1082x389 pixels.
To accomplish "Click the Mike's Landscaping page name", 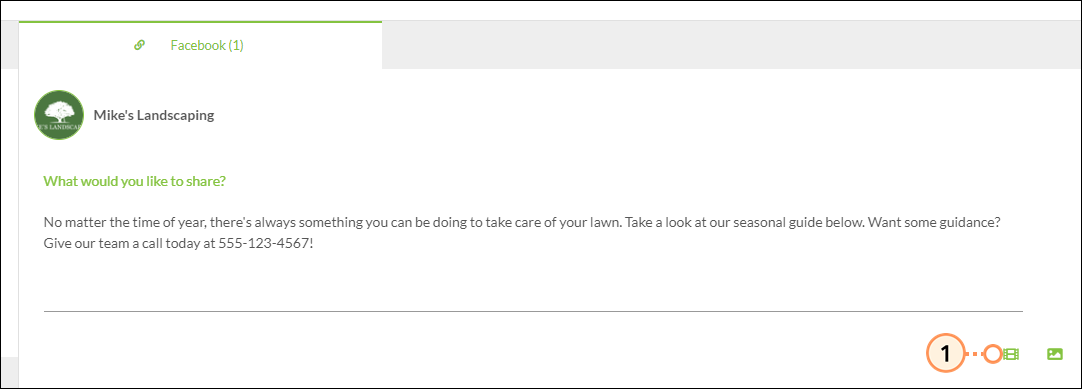I will tap(154, 115).
